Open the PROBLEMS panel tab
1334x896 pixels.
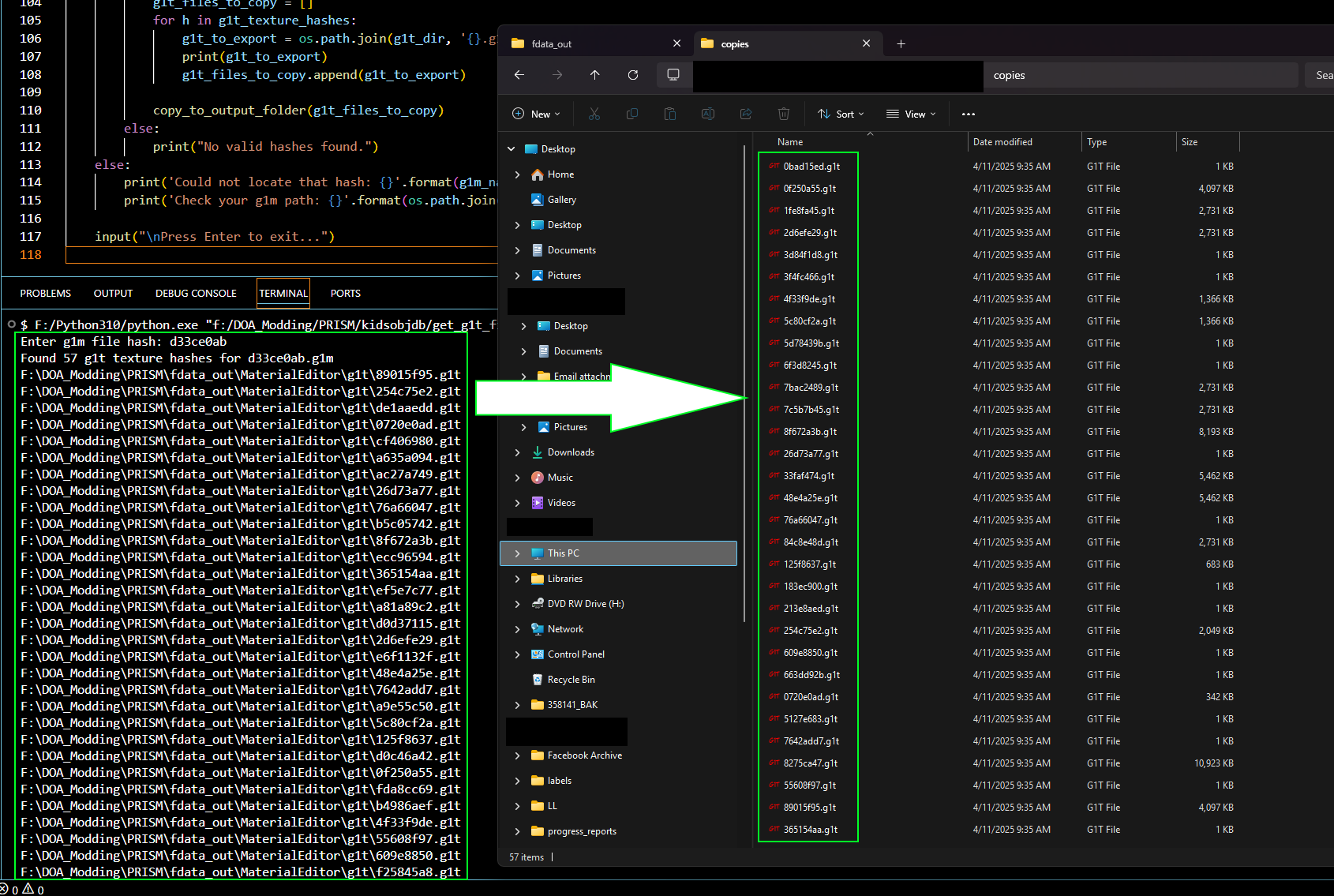pos(46,294)
